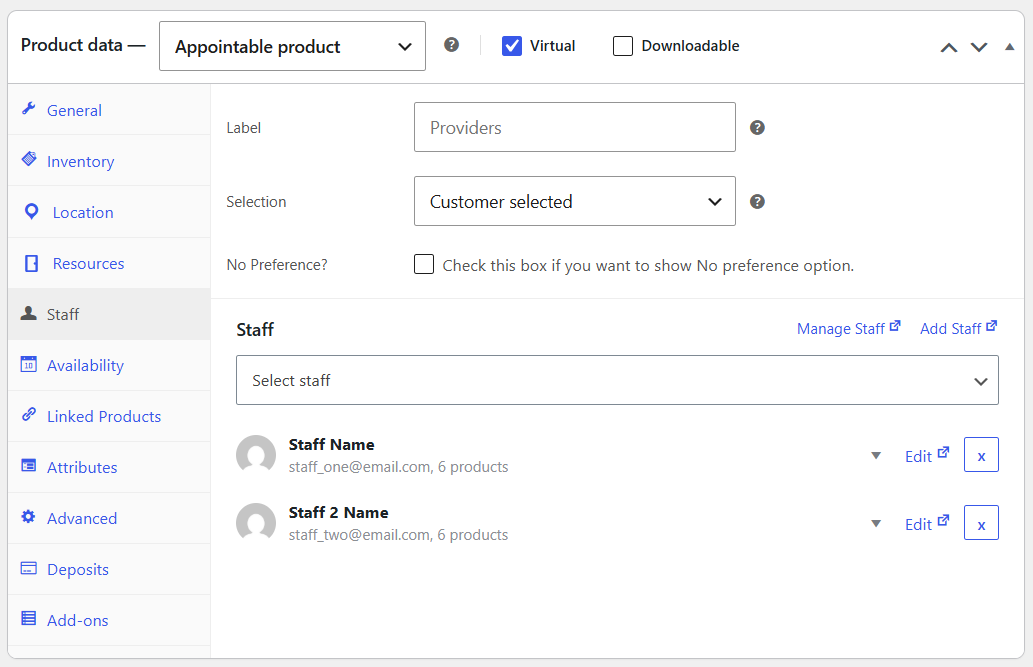Edit the Staff 2 Name entry
The height and width of the screenshot is (667, 1033).
(927, 523)
